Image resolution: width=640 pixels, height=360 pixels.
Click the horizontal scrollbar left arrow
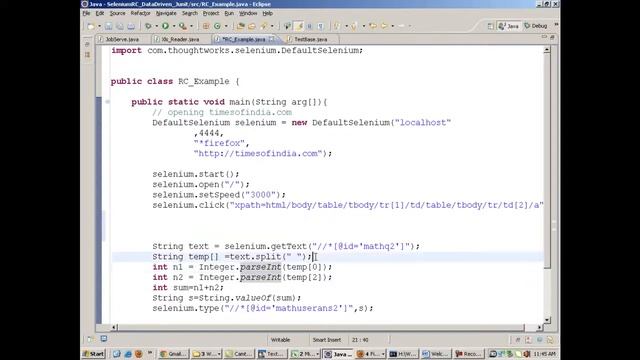(114, 327)
